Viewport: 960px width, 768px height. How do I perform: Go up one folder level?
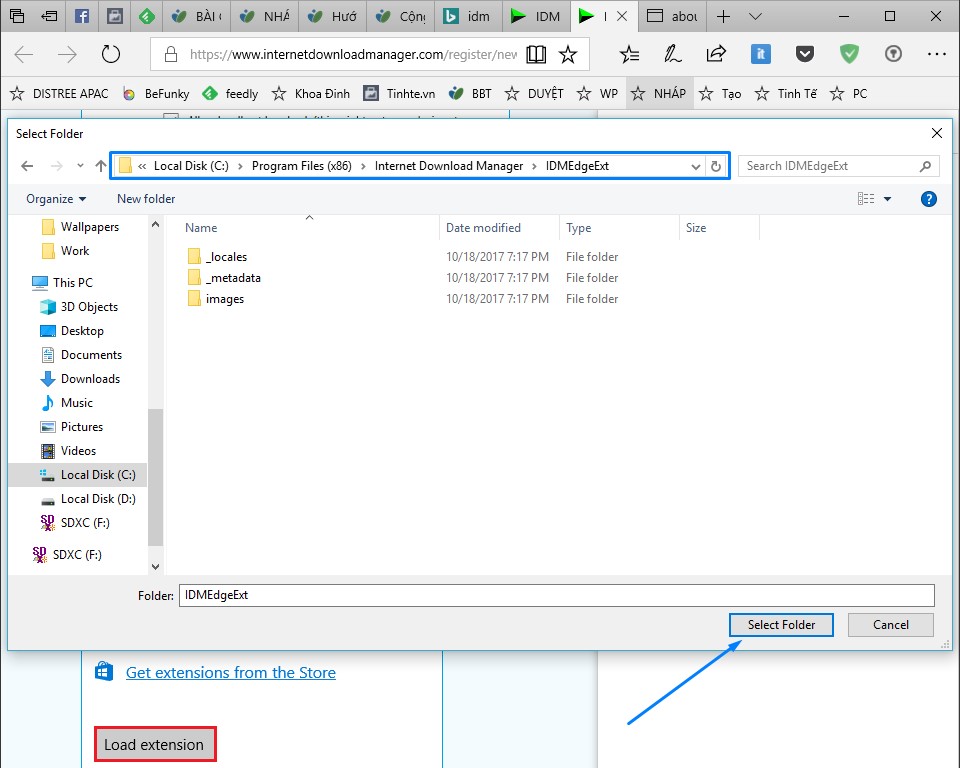coord(101,166)
